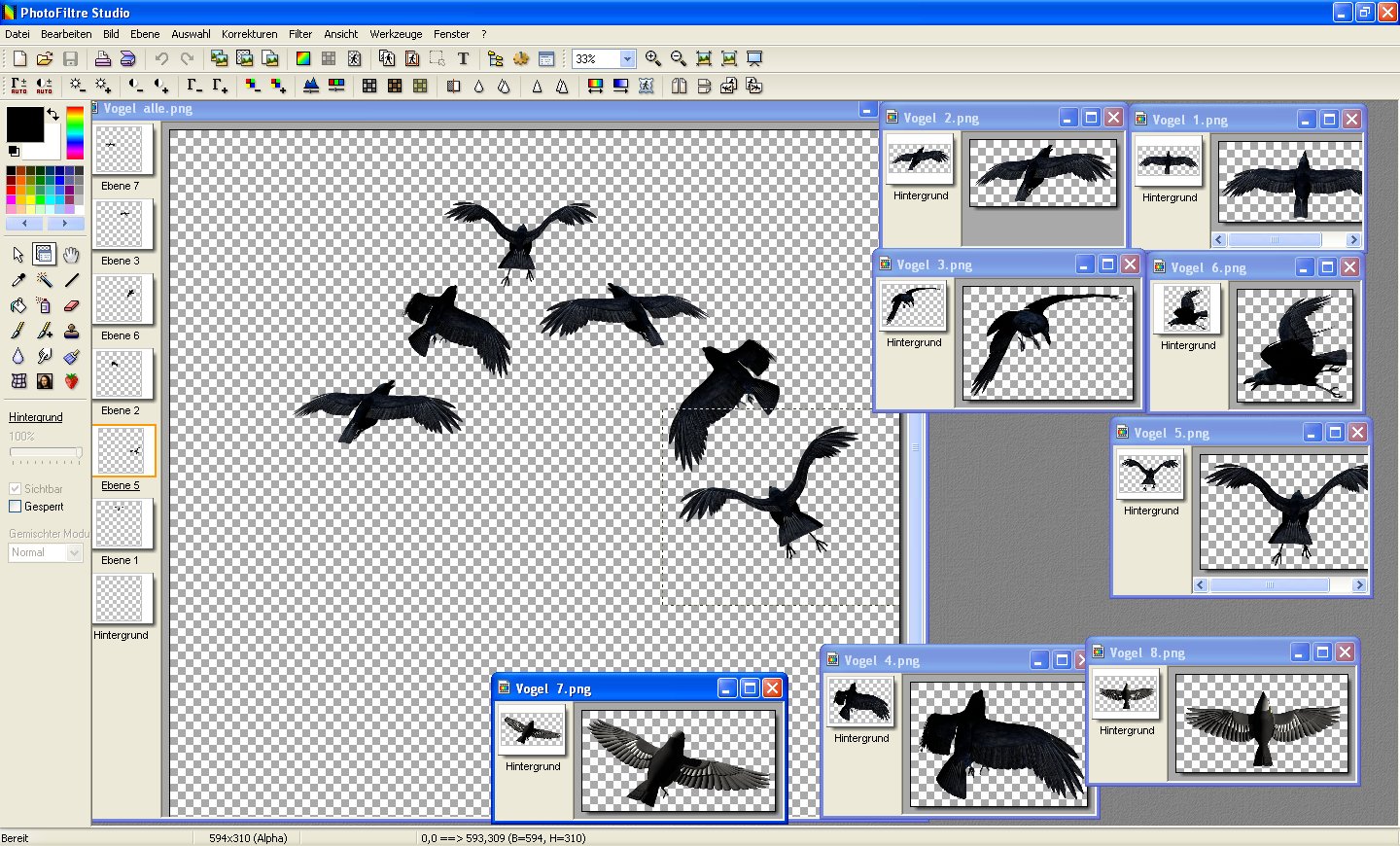Choose the spray can tool
This screenshot has width=1400, height=846.
coord(45,305)
